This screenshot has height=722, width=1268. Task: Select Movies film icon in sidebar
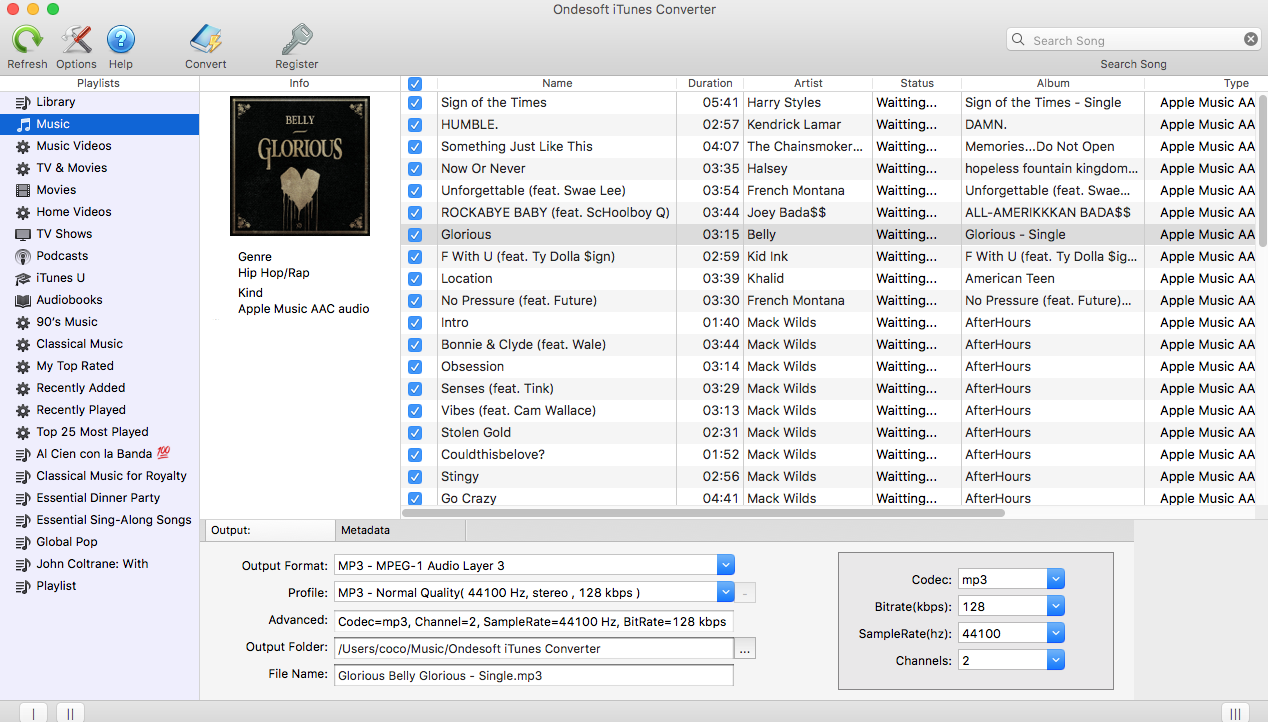[23, 190]
